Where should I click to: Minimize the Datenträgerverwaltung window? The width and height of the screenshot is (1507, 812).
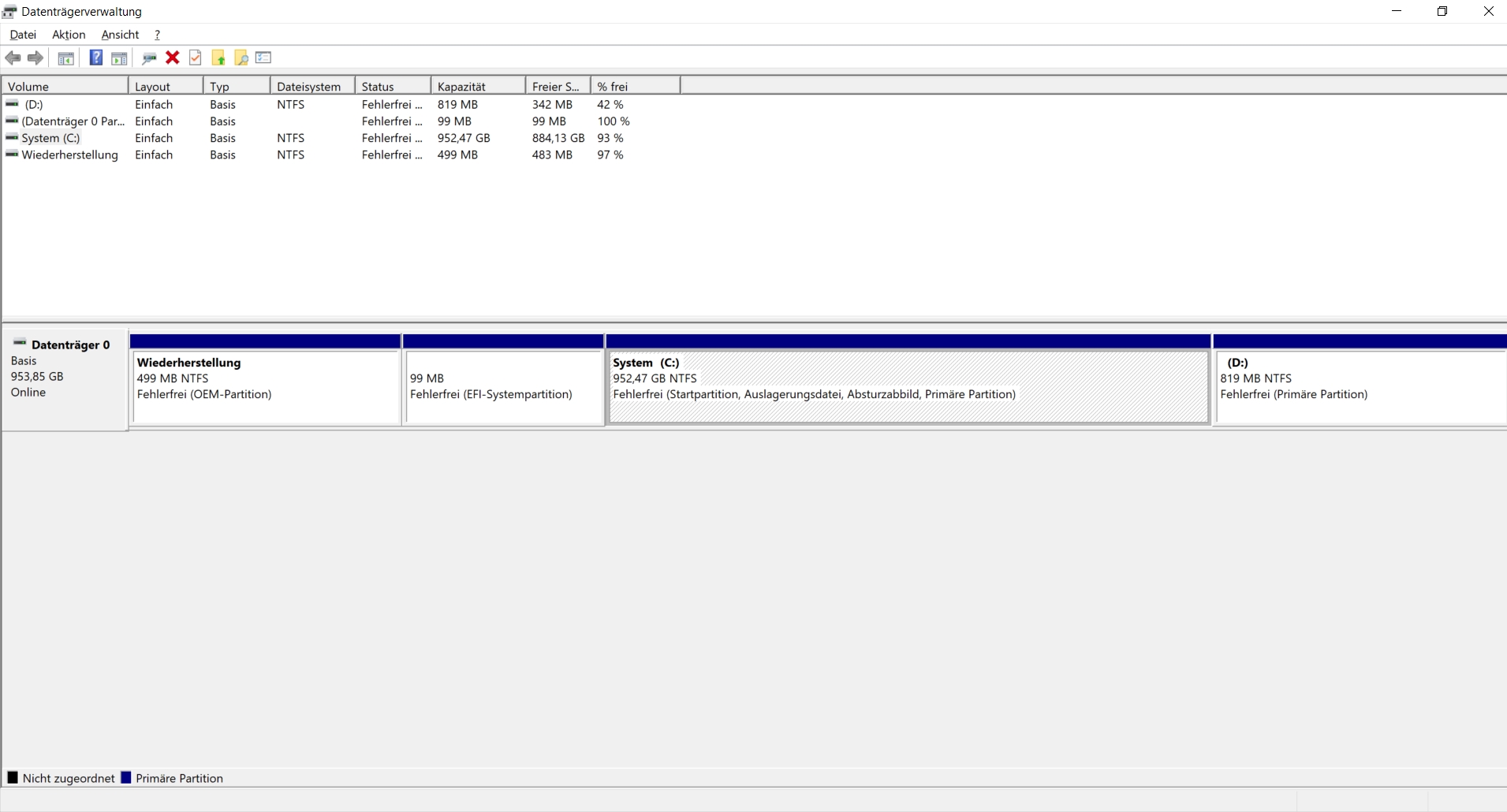click(x=1397, y=11)
